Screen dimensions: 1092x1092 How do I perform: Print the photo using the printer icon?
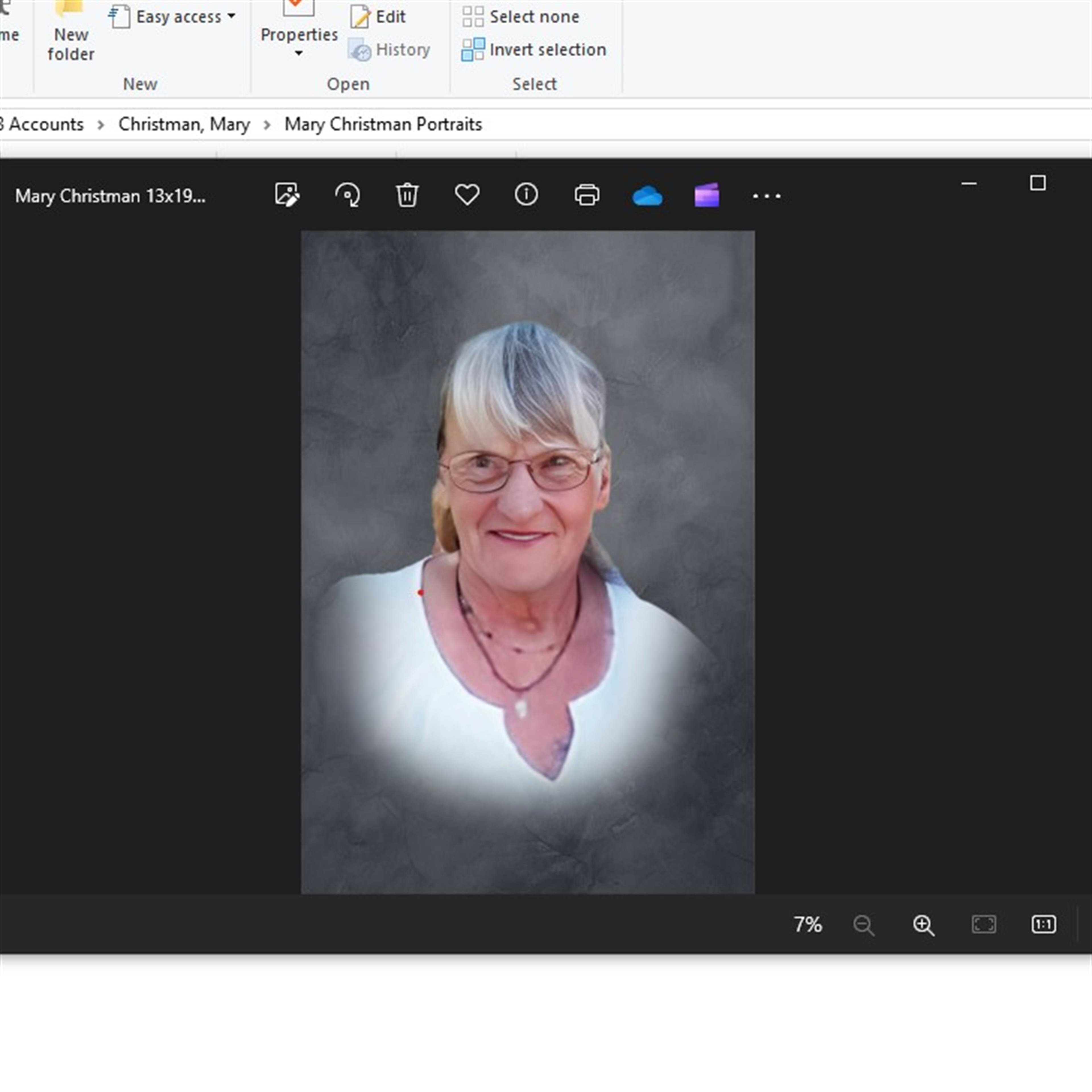[587, 195]
